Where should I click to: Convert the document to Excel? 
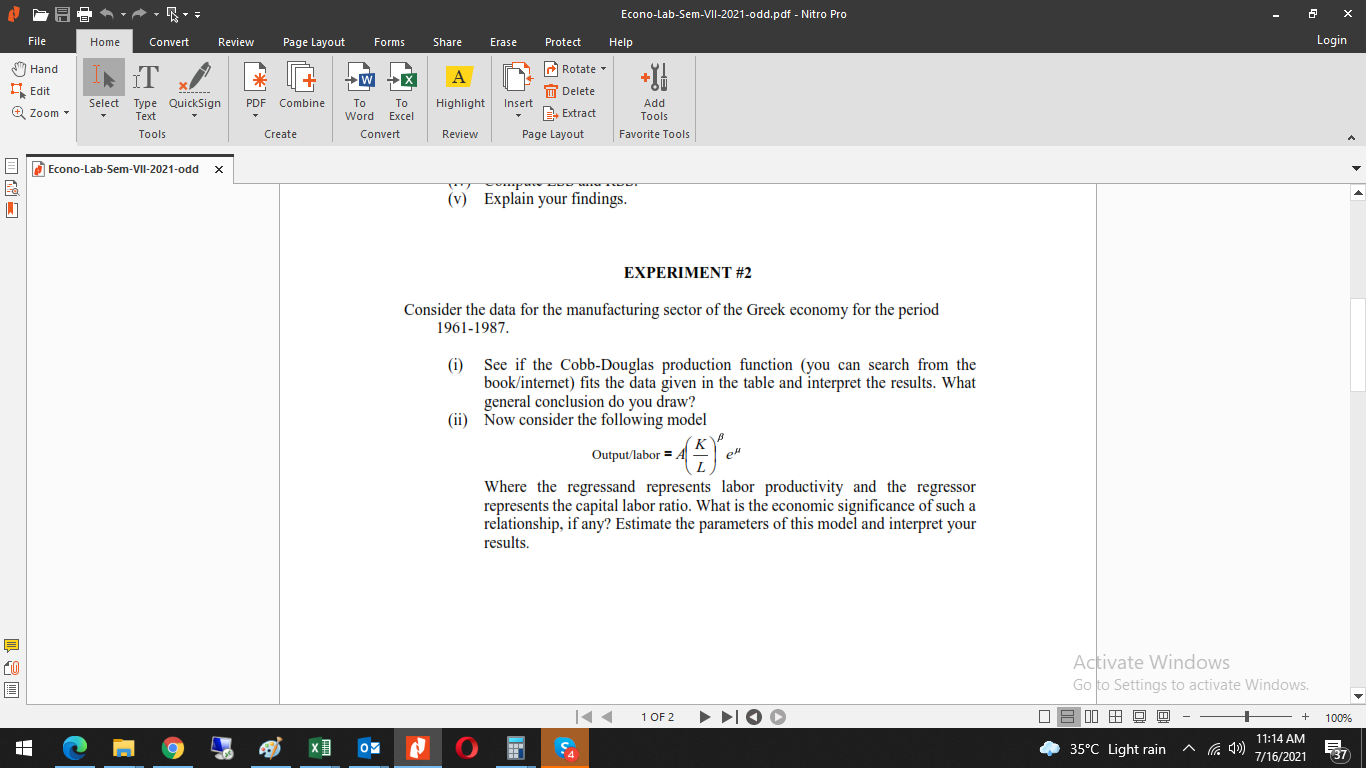pos(401,88)
